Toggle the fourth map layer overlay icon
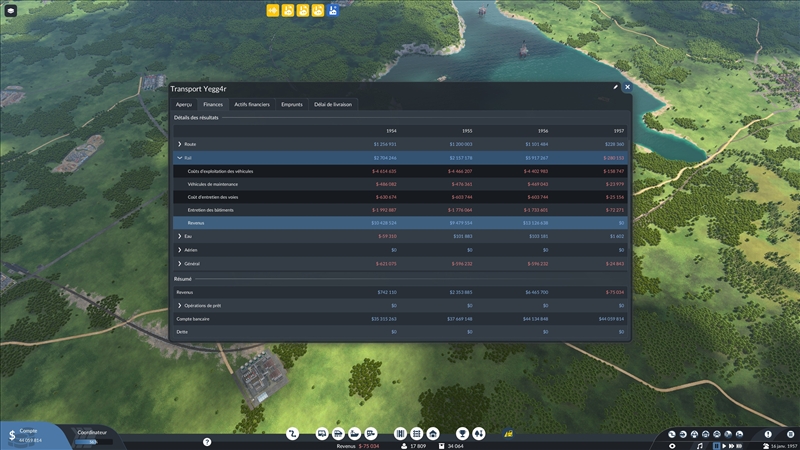 coord(706,434)
